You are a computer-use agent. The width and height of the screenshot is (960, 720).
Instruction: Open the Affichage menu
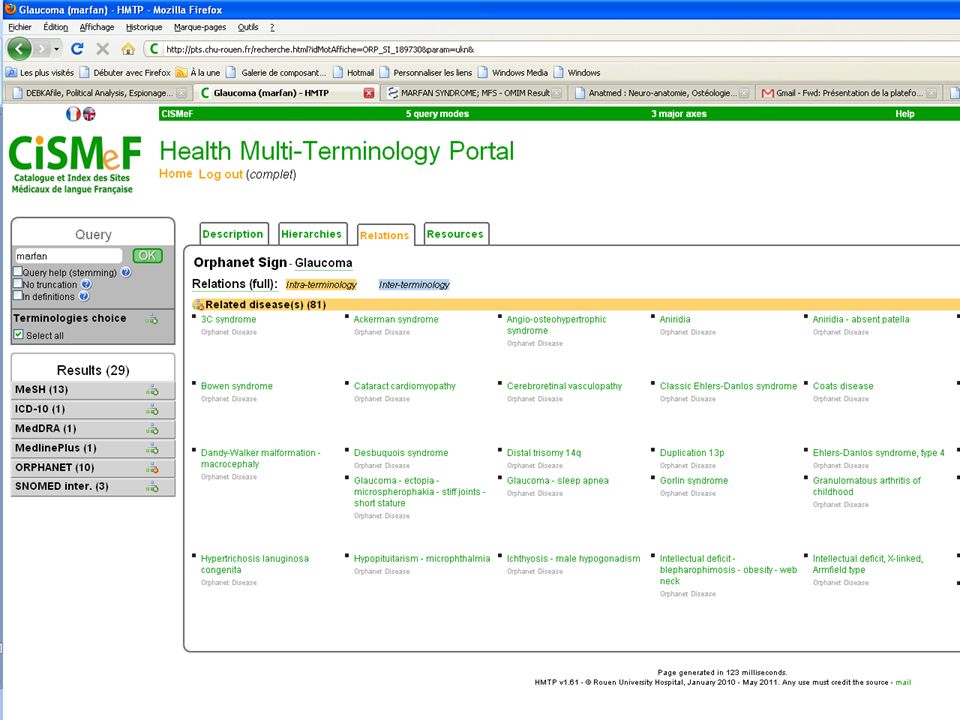point(97,27)
